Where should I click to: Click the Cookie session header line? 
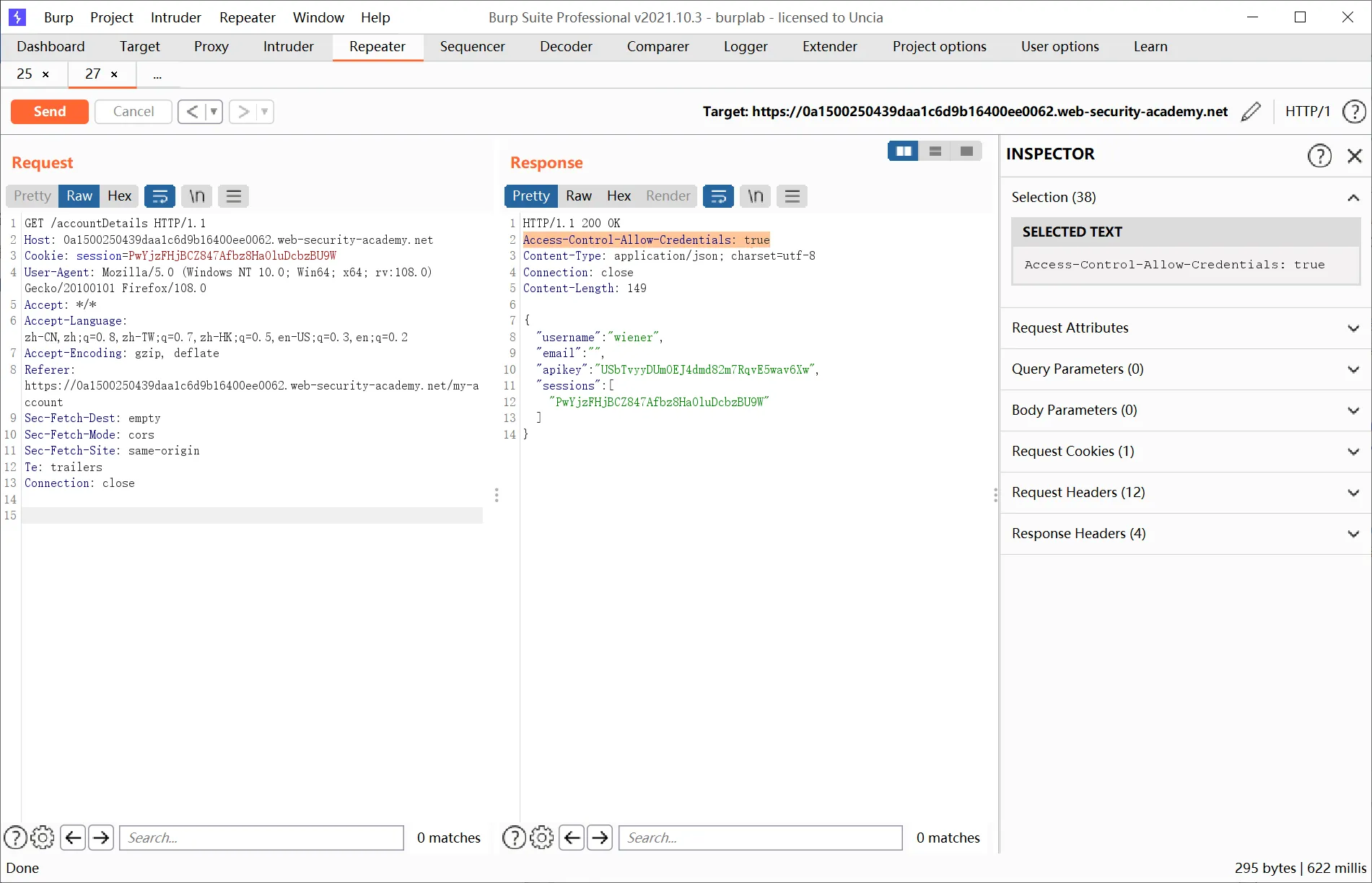[180, 255]
